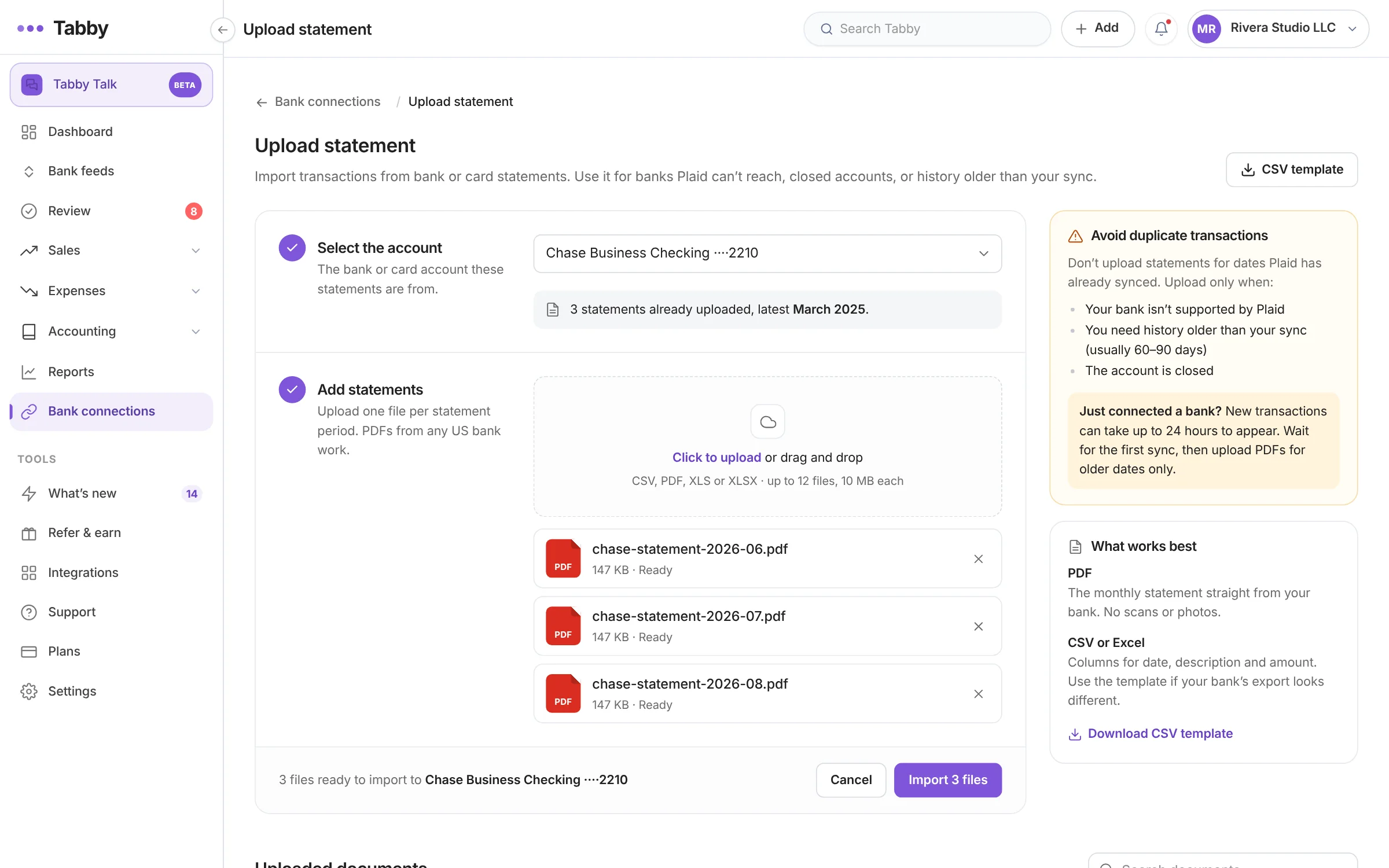Click the MR account avatar
1389x868 pixels.
point(1206,29)
